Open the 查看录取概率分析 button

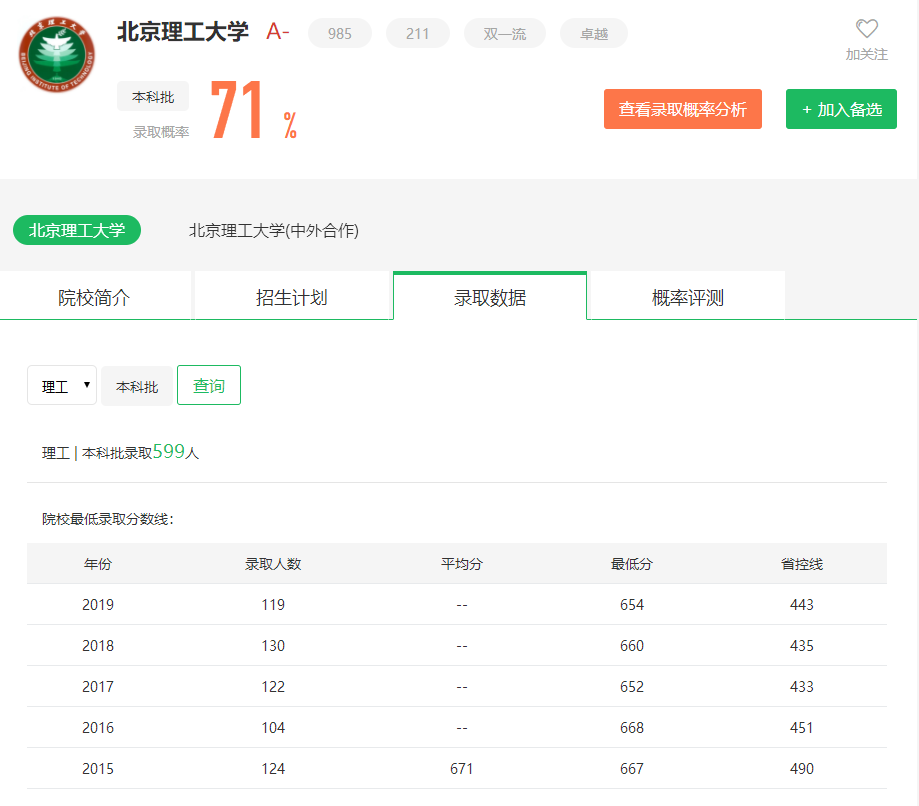click(682, 109)
